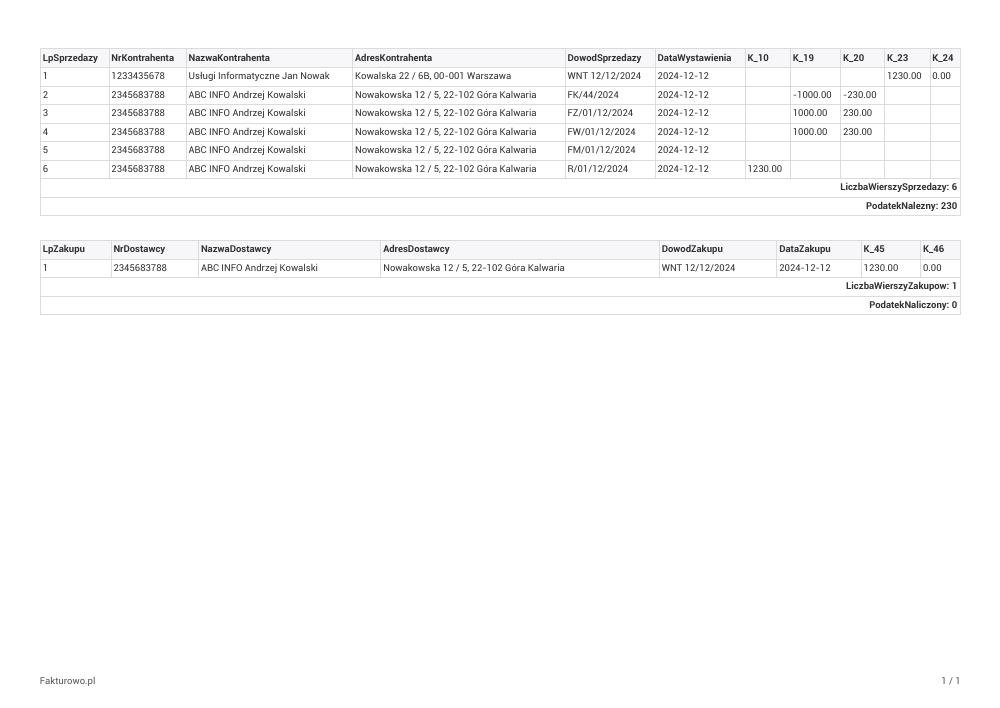The width and height of the screenshot is (1000, 708).
Task: Click the PodatekNaliczony: 0 summary
Action: tap(913, 306)
